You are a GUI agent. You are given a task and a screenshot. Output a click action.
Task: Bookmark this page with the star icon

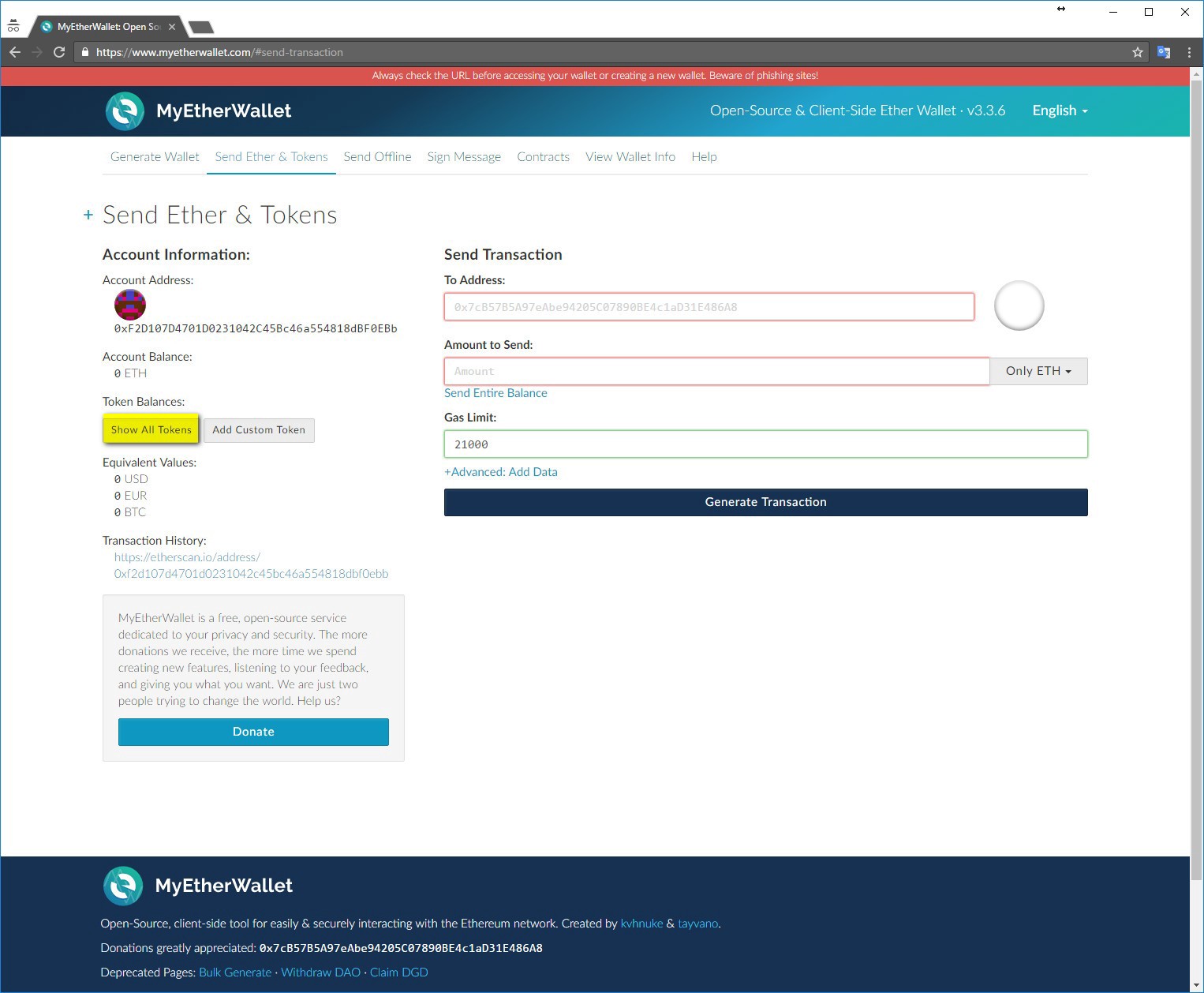point(1138,52)
